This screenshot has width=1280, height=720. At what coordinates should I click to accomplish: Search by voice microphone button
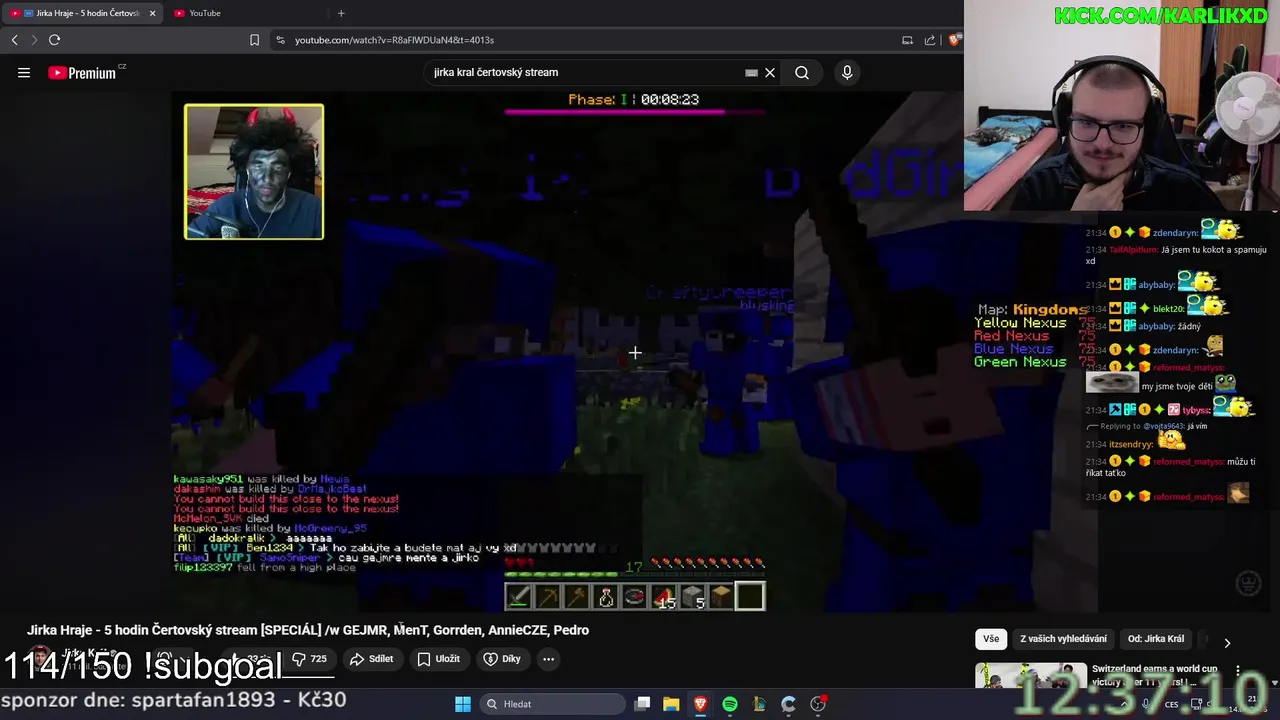(x=847, y=73)
